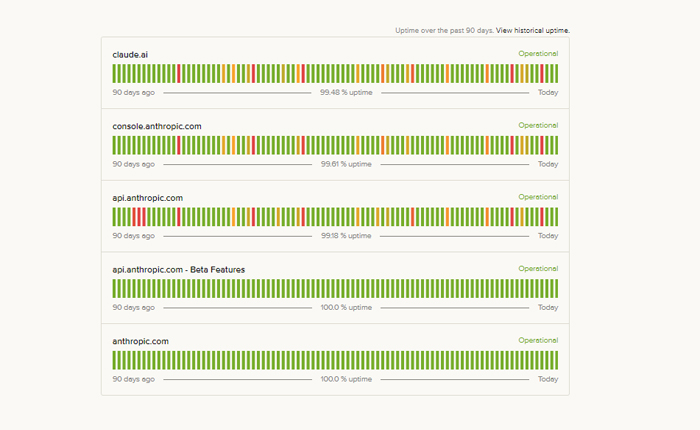Select the leftmost uptime bar for anthropic.com
Screen dimensions: 700x430
pyautogui.click(x=115, y=360)
